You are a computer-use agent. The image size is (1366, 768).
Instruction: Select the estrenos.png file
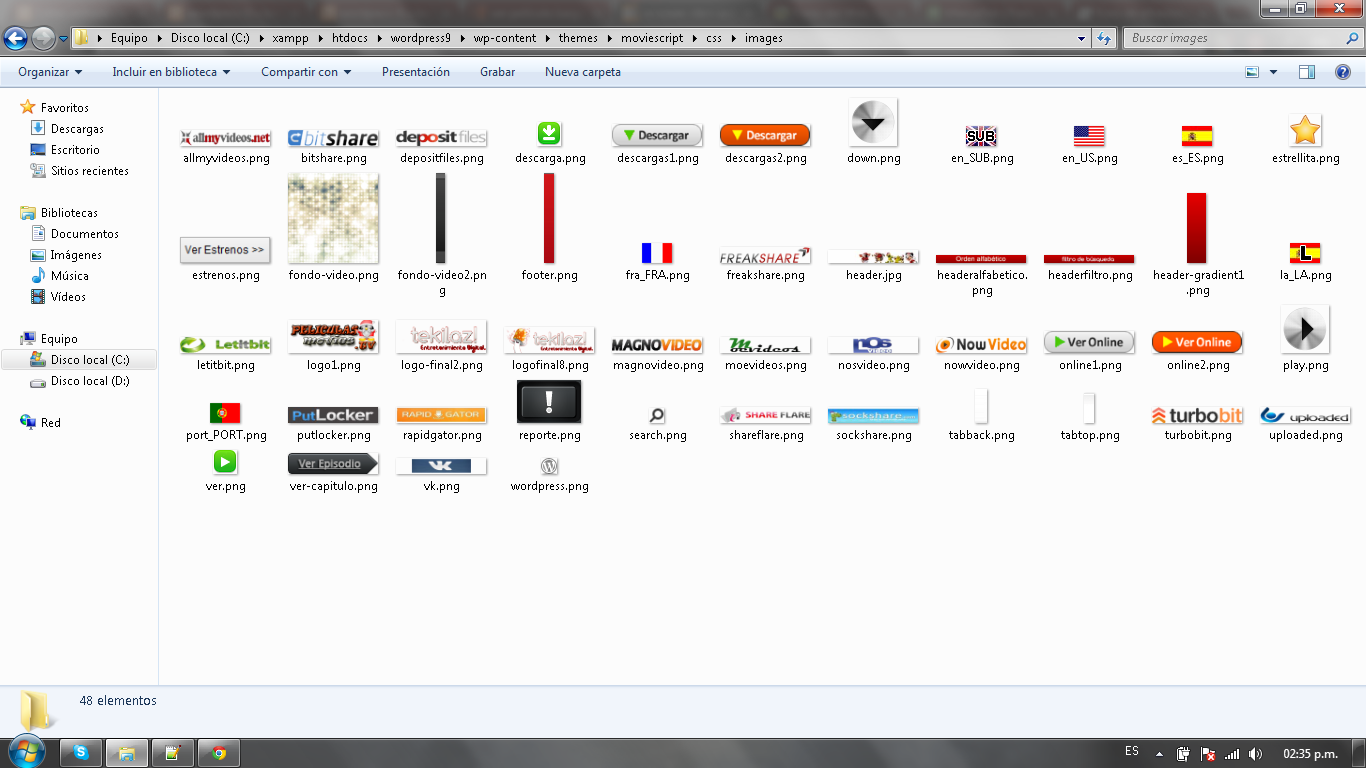point(226,250)
